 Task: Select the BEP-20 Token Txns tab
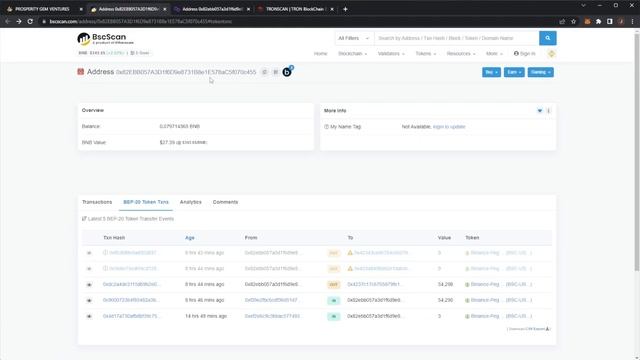pos(146,202)
